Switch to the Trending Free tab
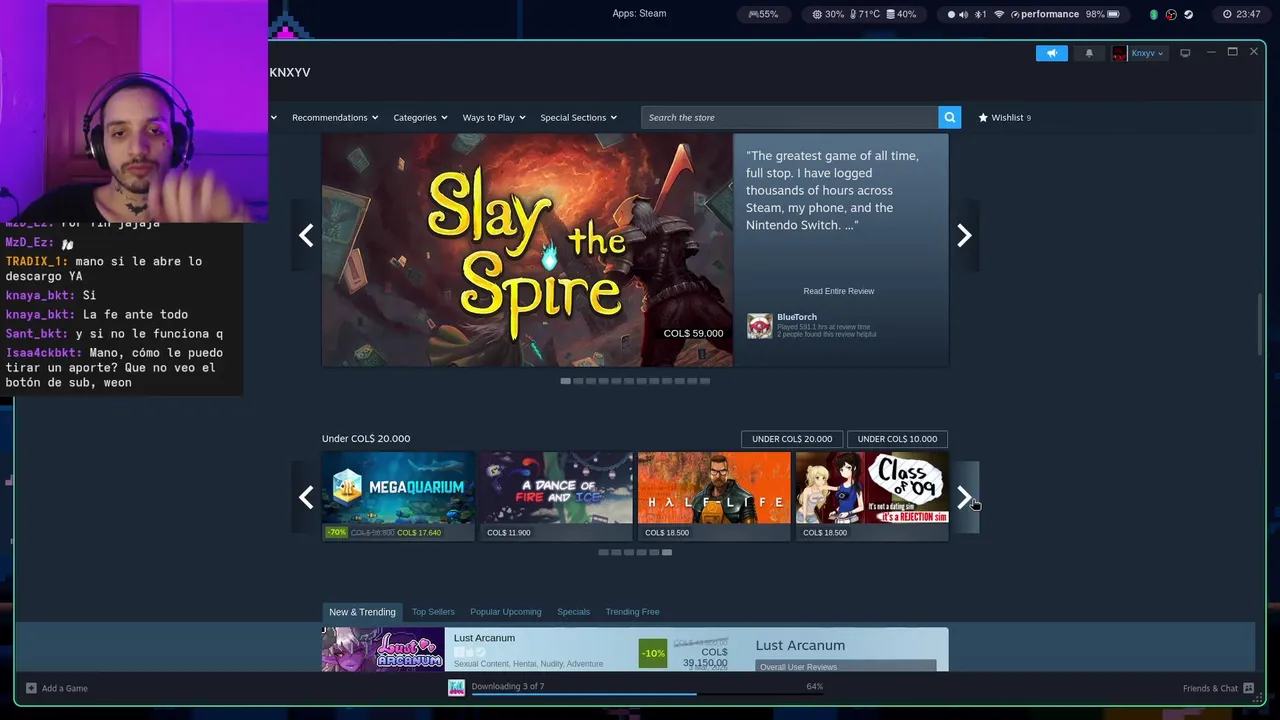This screenshot has height=720, width=1280. click(632, 612)
